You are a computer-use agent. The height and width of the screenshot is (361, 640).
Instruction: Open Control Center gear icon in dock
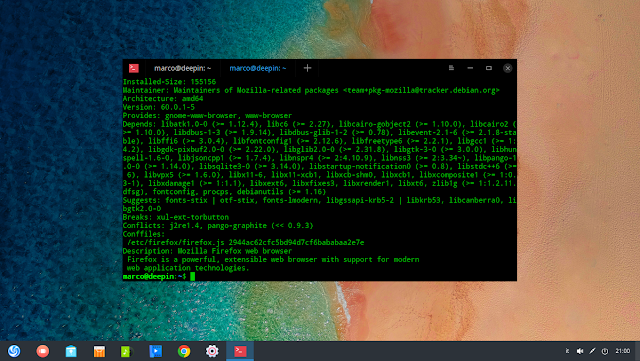[x=212, y=351]
